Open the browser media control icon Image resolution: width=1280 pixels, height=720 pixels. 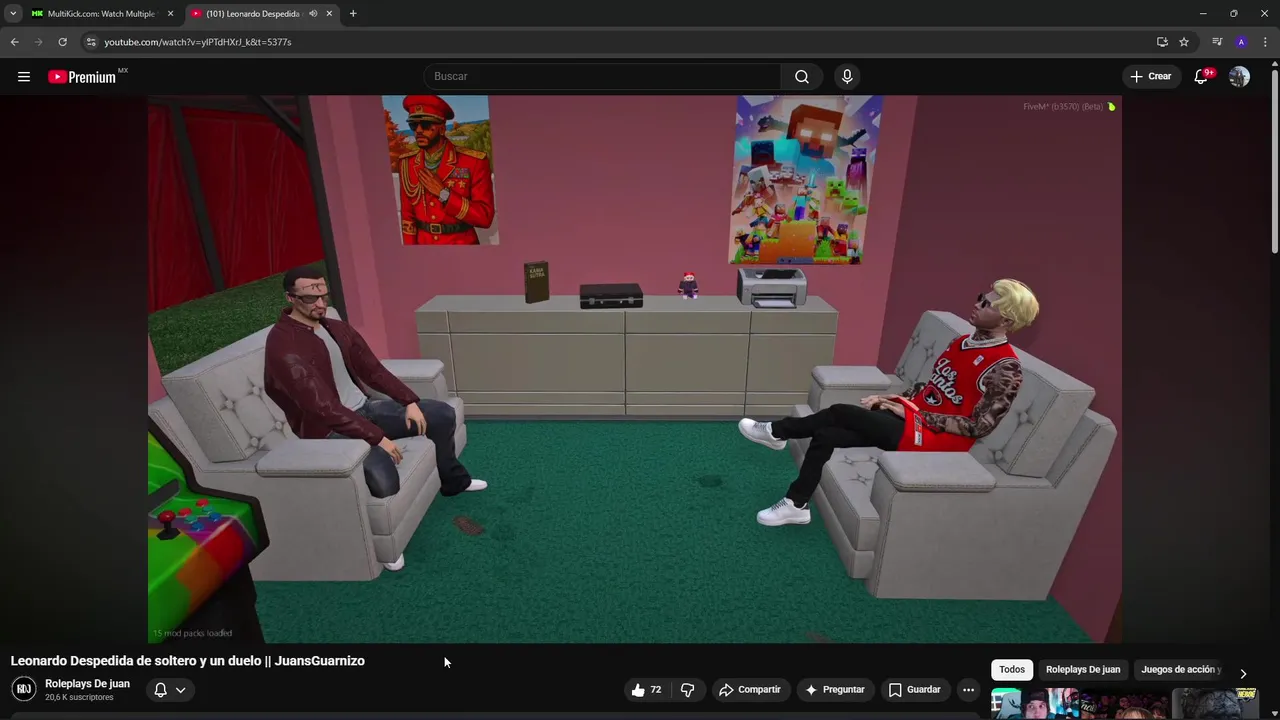point(1217,42)
